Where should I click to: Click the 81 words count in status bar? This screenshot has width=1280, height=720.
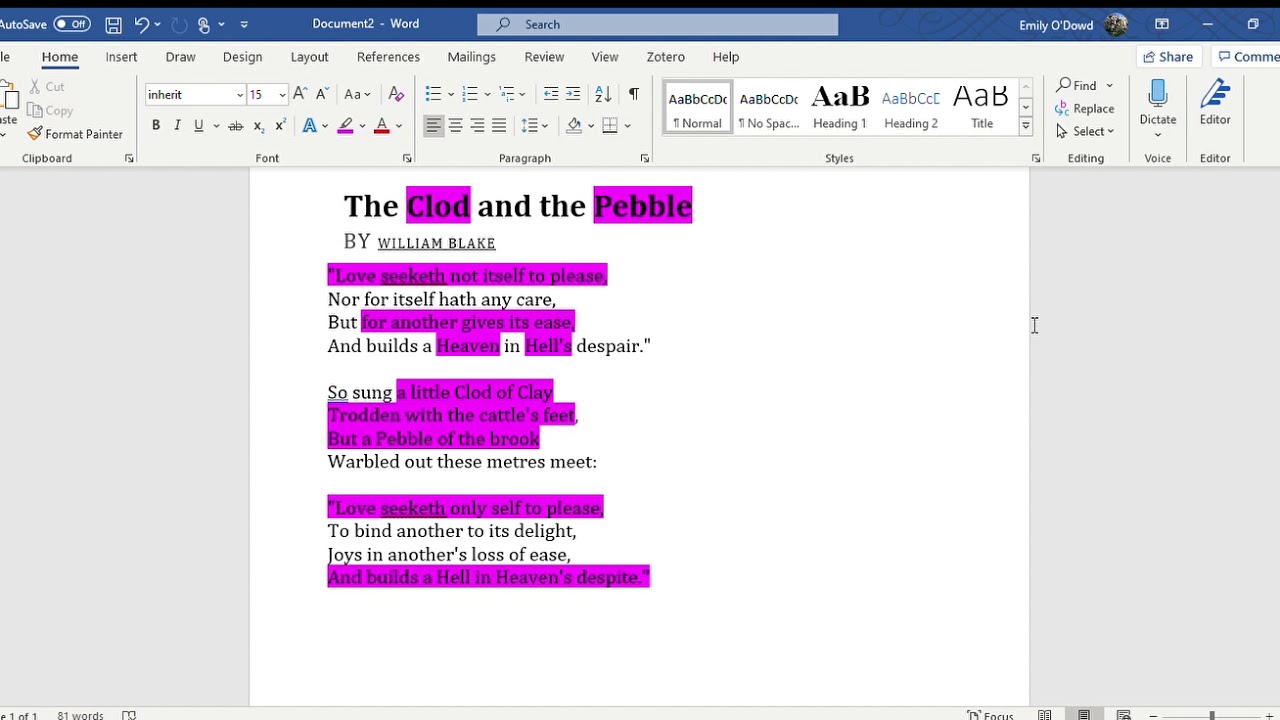pyautogui.click(x=80, y=715)
